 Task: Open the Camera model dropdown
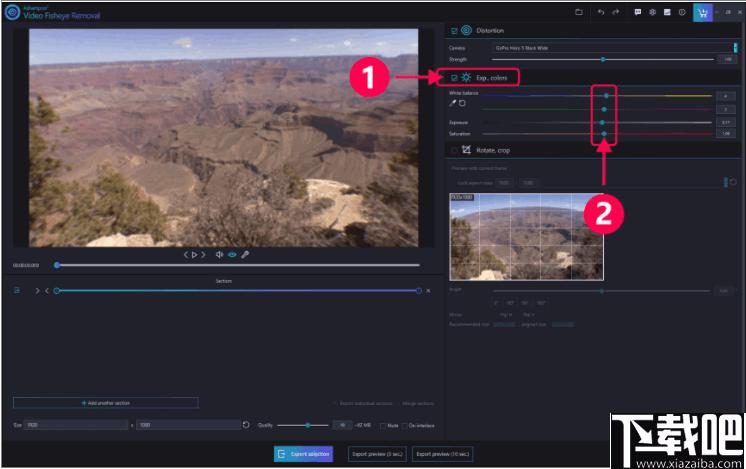point(614,48)
